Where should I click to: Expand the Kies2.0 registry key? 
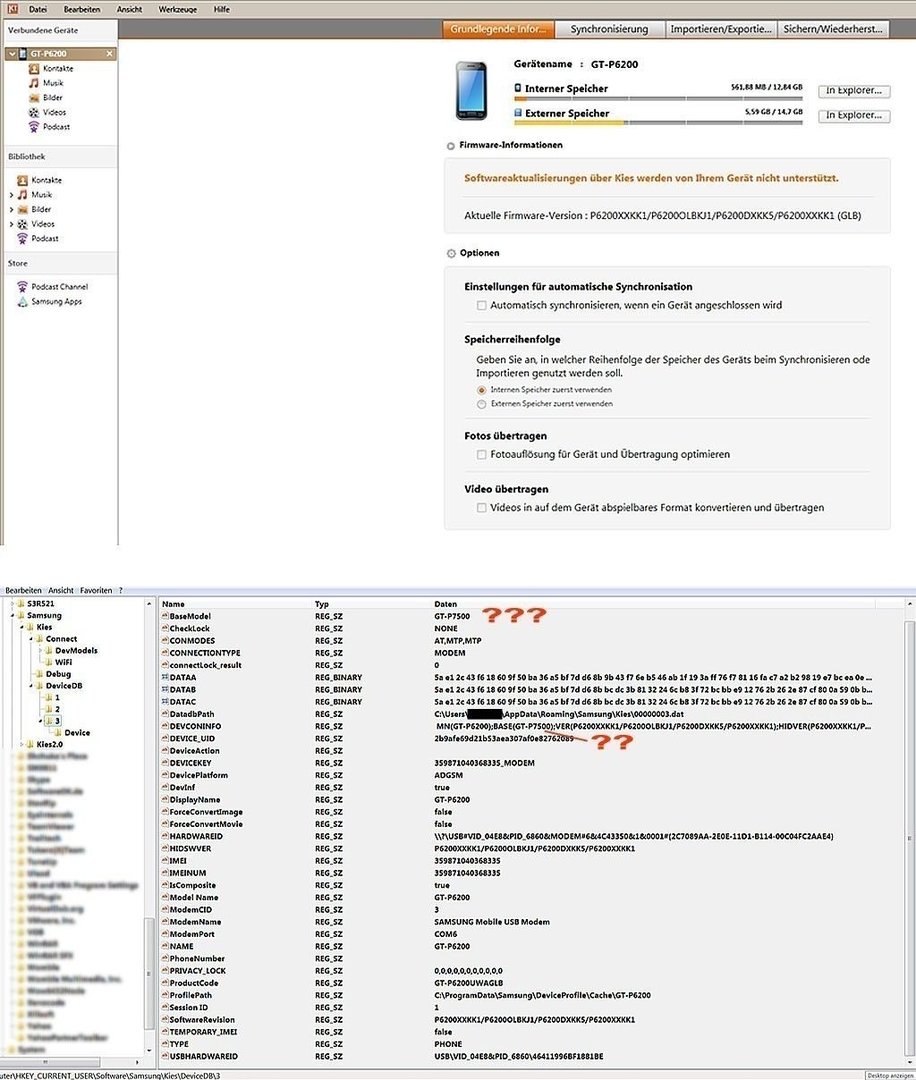pyautogui.click(x=21, y=745)
